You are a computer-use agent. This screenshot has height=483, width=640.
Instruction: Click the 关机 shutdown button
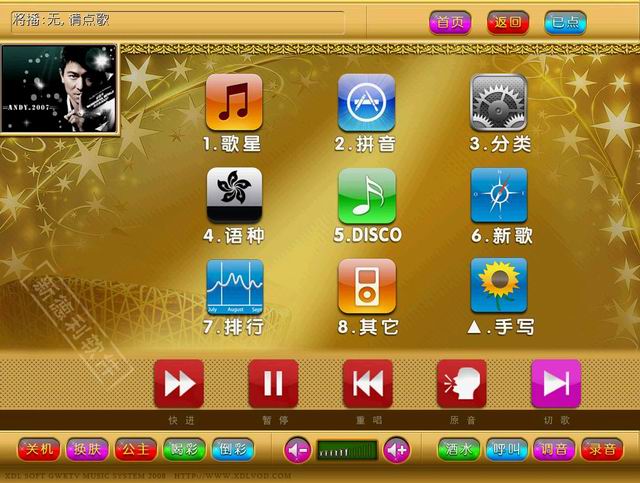coord(39,450)
